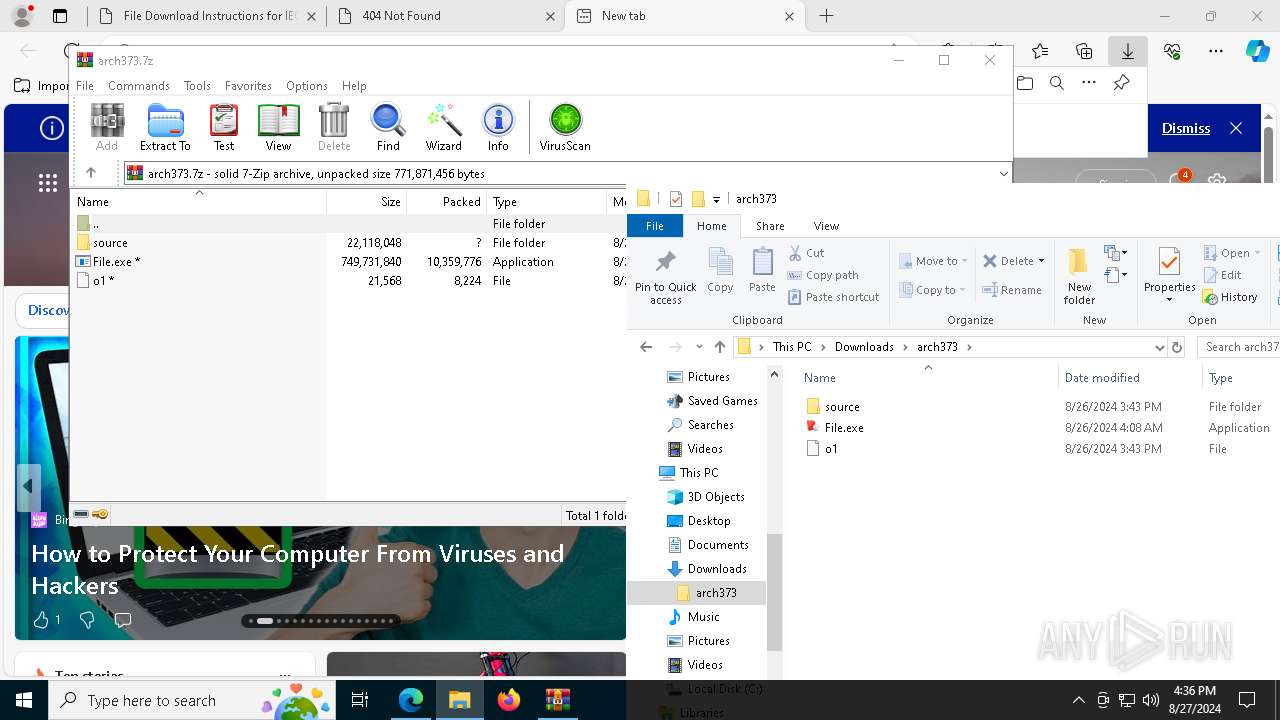Switch to 404 Not Found tab

click(445, 16)
